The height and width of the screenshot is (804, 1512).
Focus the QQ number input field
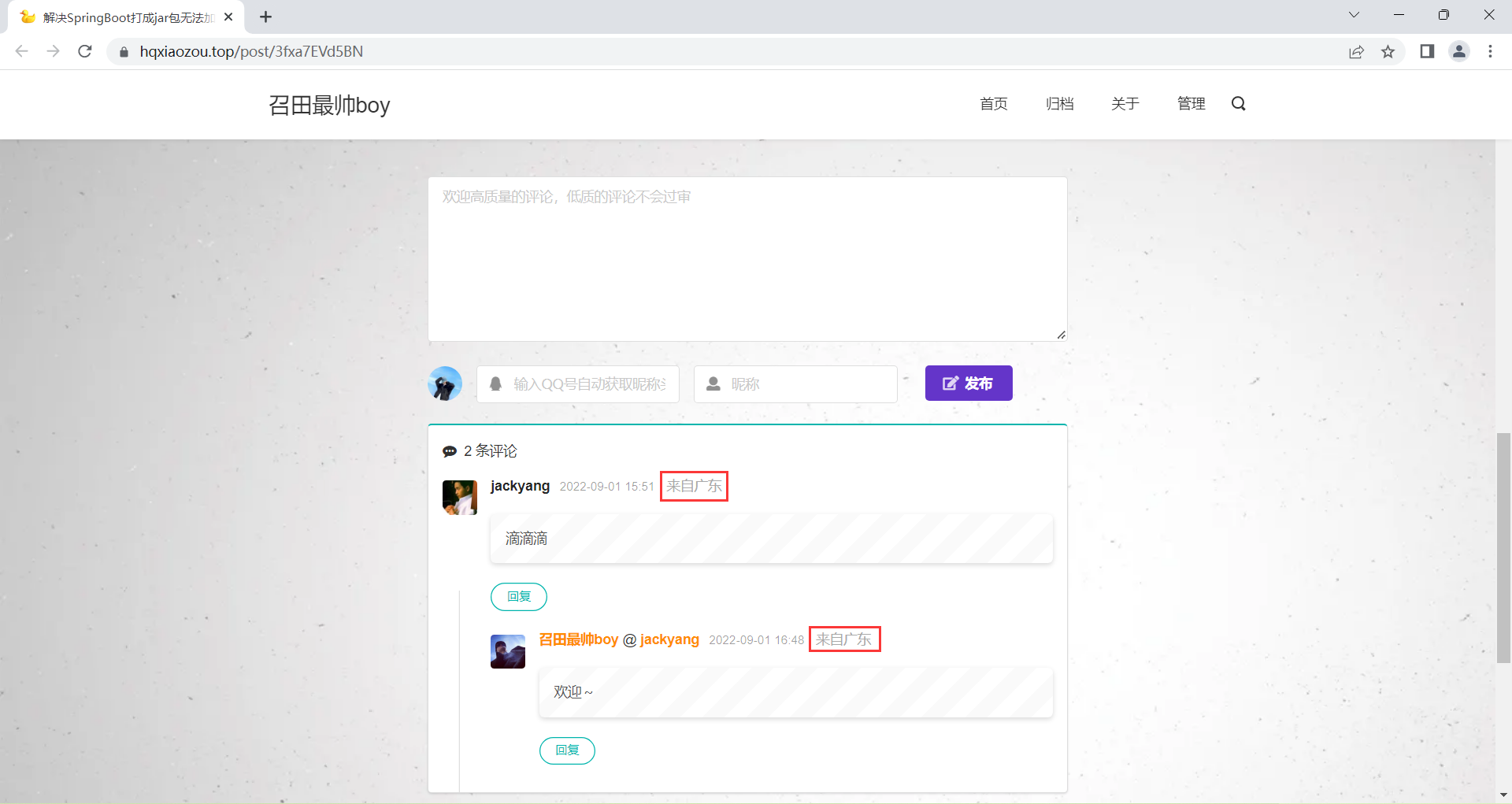tap(578, 384)
